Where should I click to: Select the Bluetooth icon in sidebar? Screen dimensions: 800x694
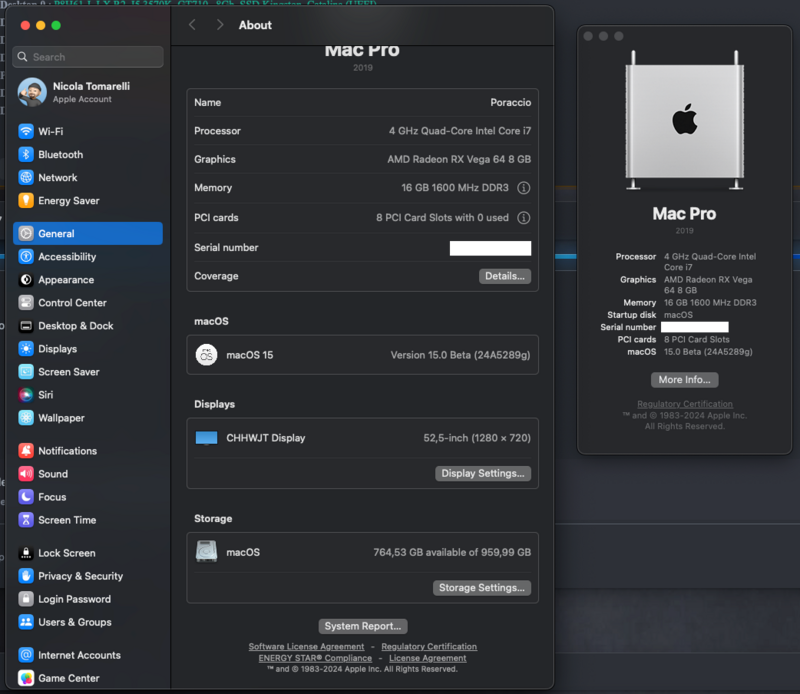tap(26, 155)
